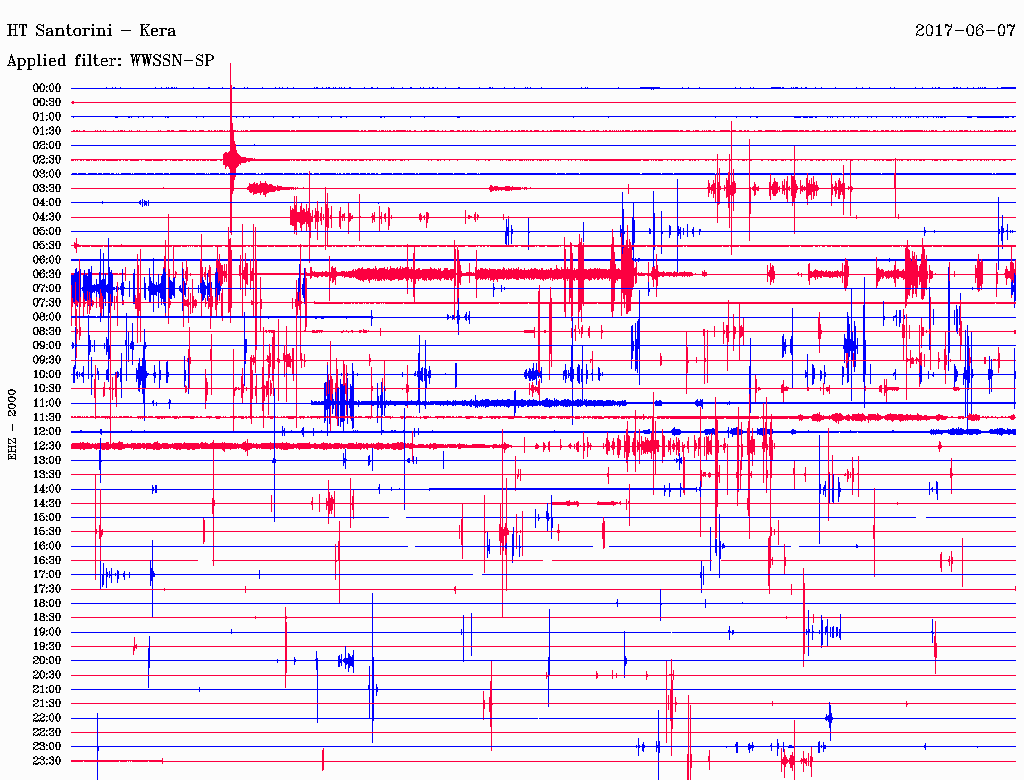Click the '17:30' time label
Image resolution: width=1024 pixels, height=780 pixels.
pyautogui.click(x=47, y=589)
